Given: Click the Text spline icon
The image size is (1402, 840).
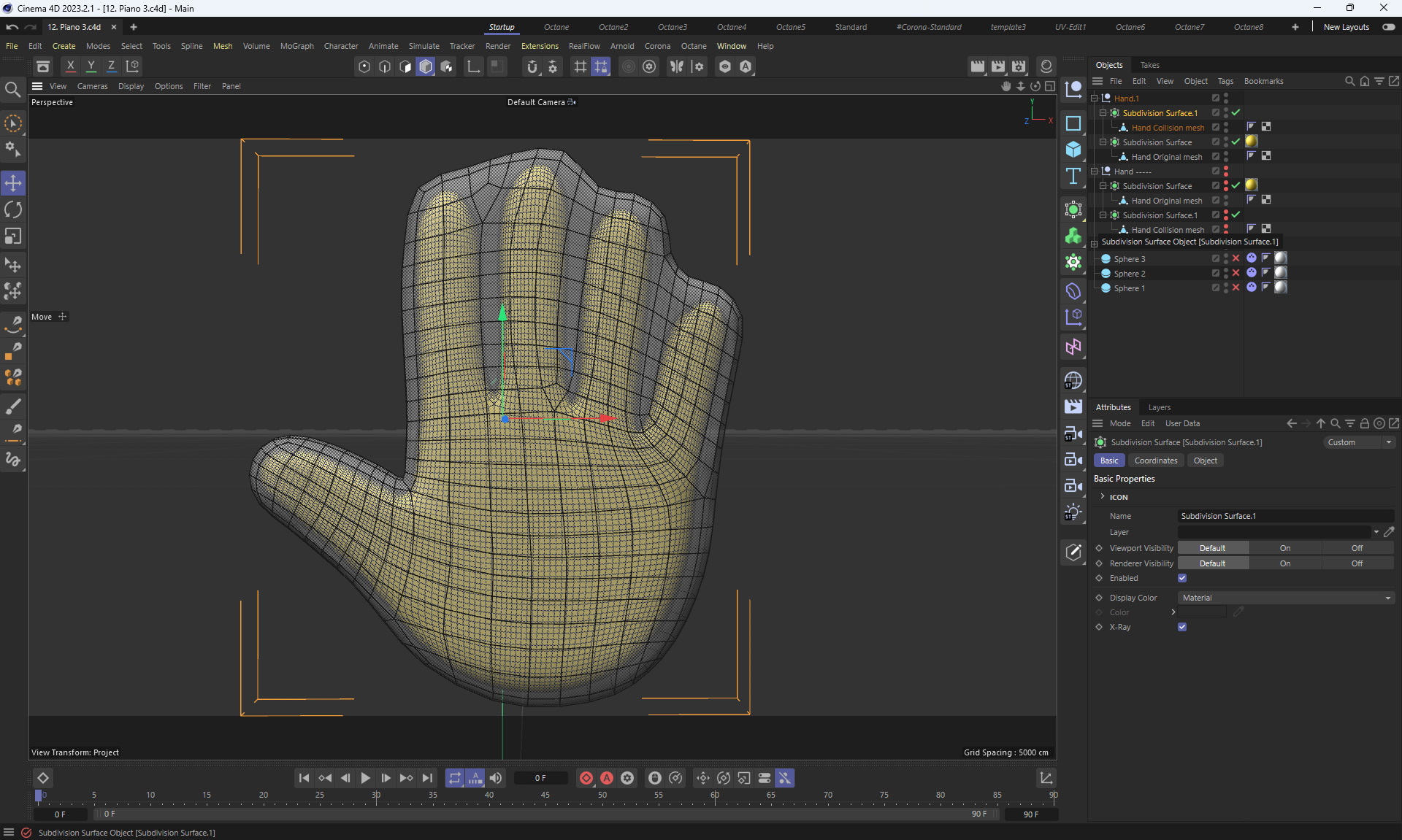Looking at the screenshot, I should (x=1073, y=176).
